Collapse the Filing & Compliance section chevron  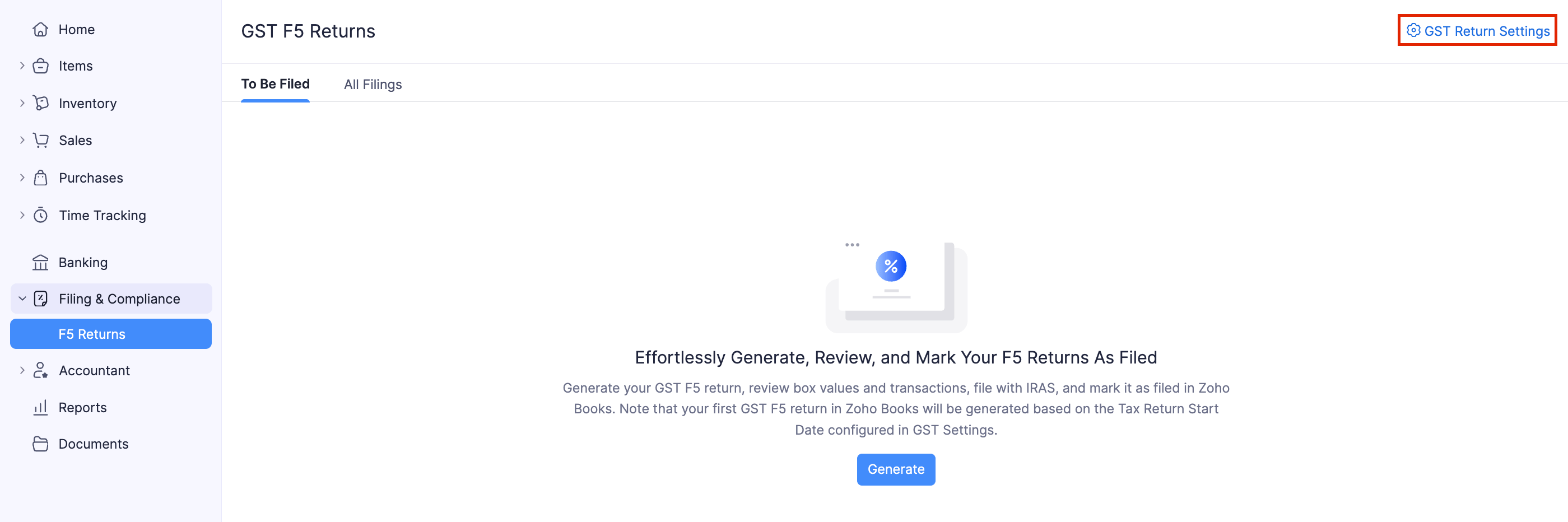tap(22, 299)
